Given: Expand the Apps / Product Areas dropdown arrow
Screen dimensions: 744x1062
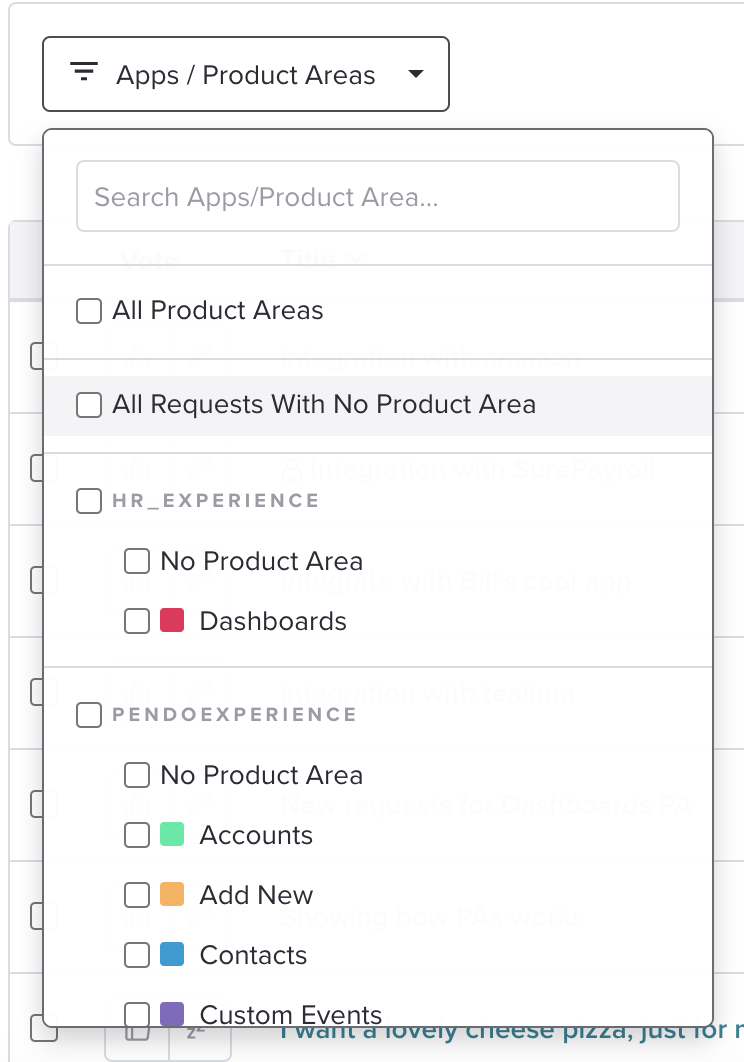Looking at the screenshot, I should coord(416,74).
